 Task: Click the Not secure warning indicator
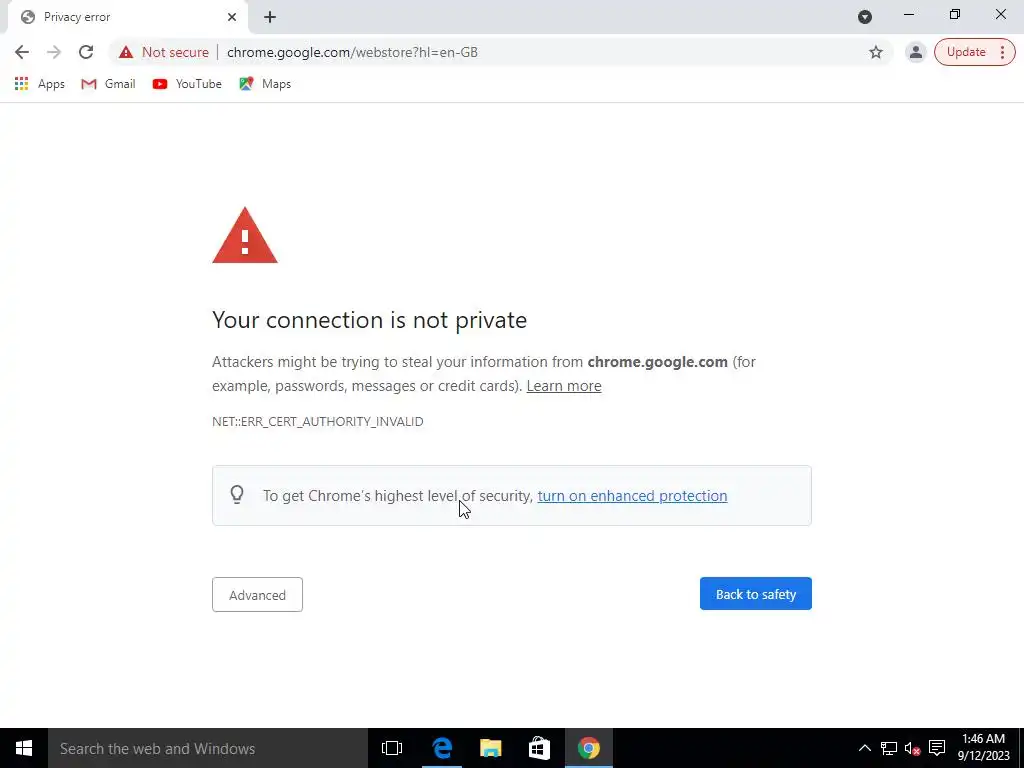(x=164, y=52)
